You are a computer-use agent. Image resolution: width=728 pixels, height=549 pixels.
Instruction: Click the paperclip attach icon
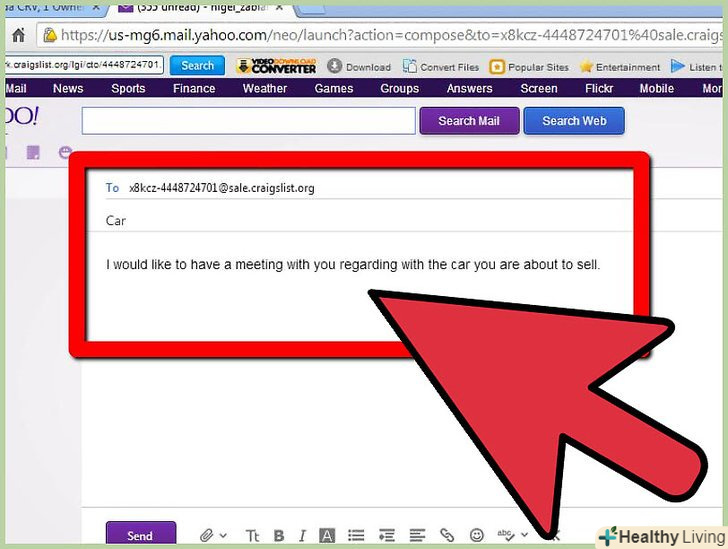coord(207,536)
